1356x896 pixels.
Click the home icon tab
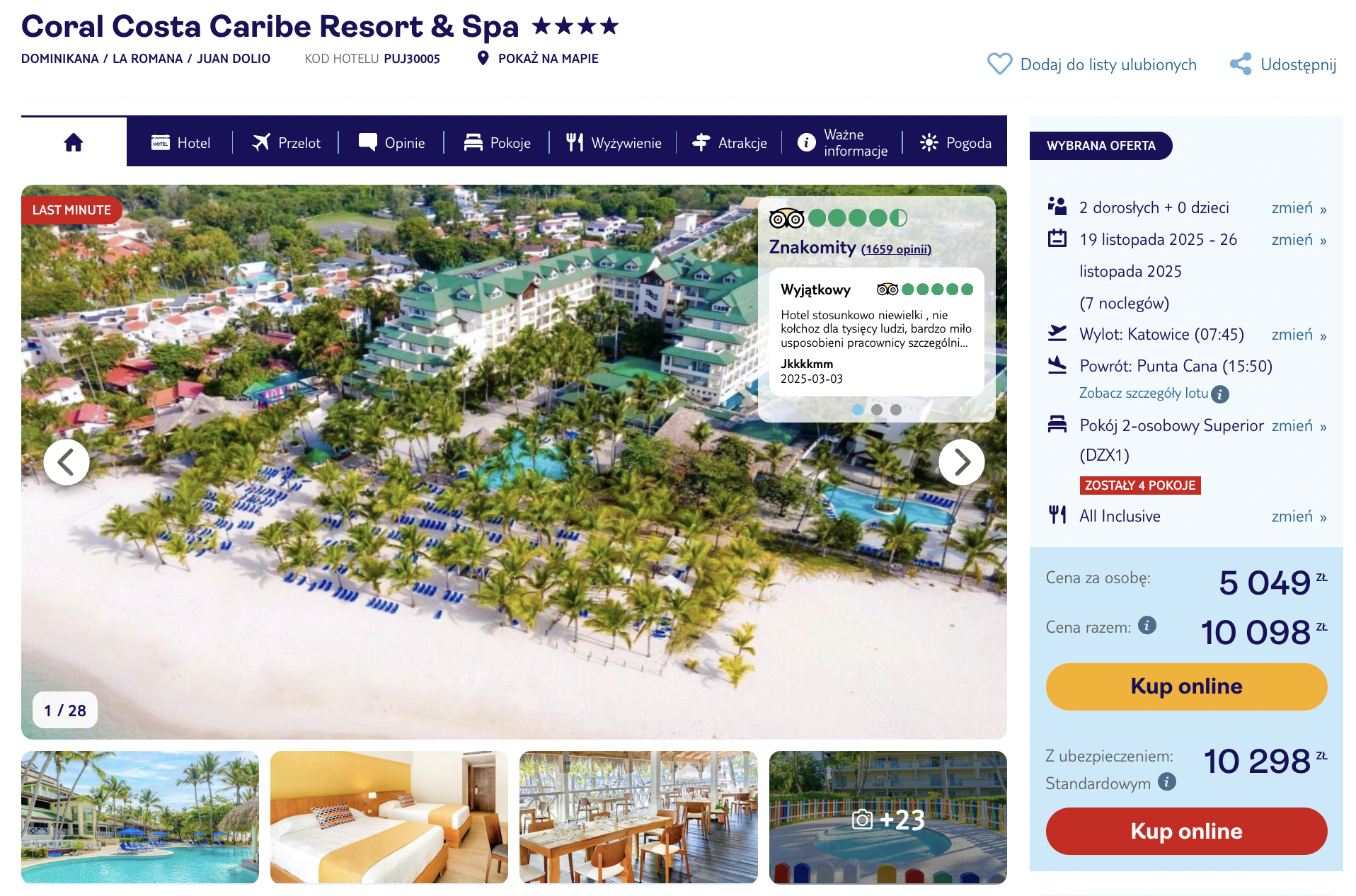tap(74, 142)
